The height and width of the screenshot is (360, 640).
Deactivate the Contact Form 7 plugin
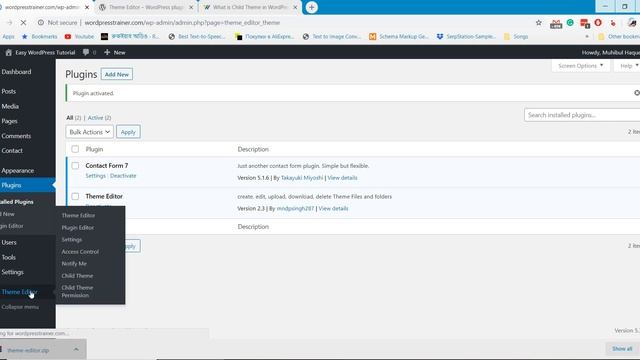(123, 176)
